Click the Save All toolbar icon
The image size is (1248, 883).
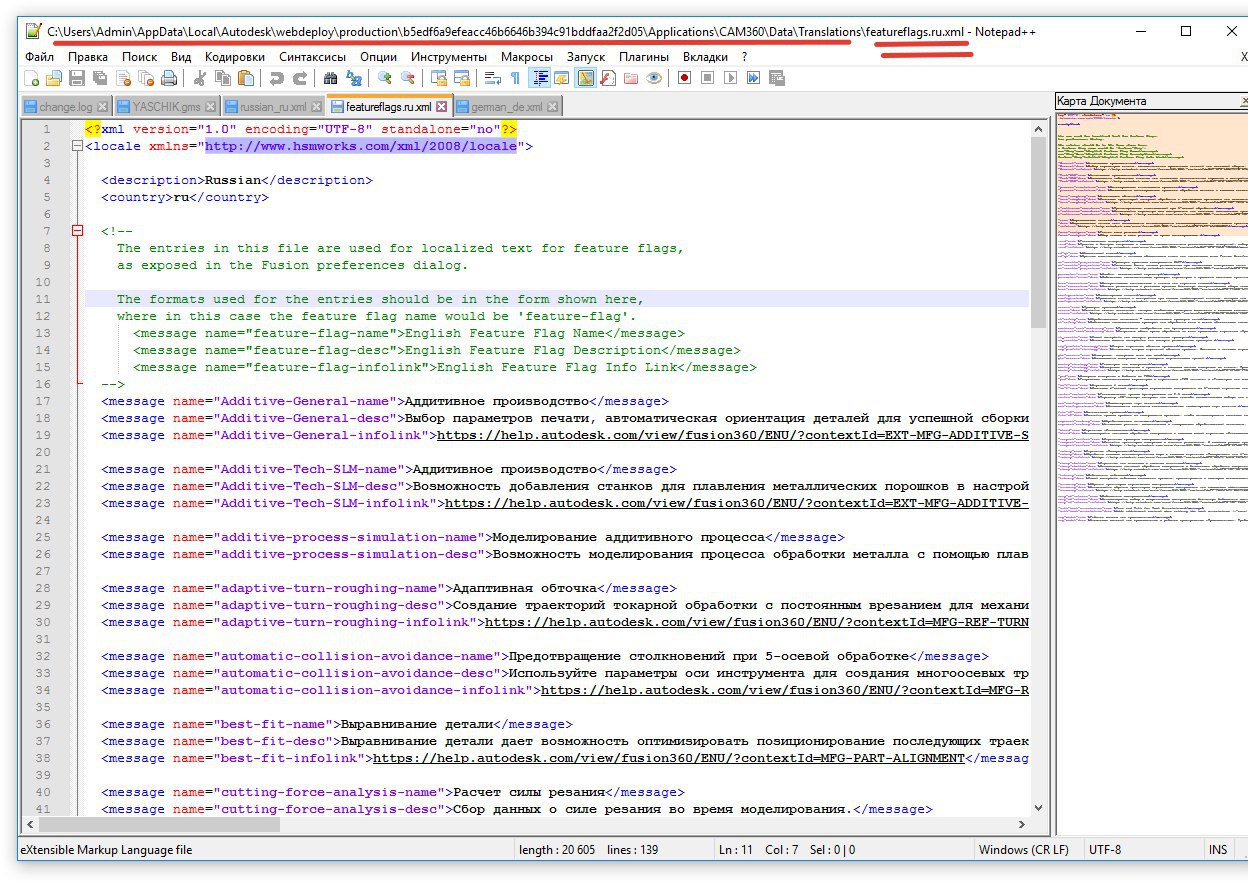(99, 78)
